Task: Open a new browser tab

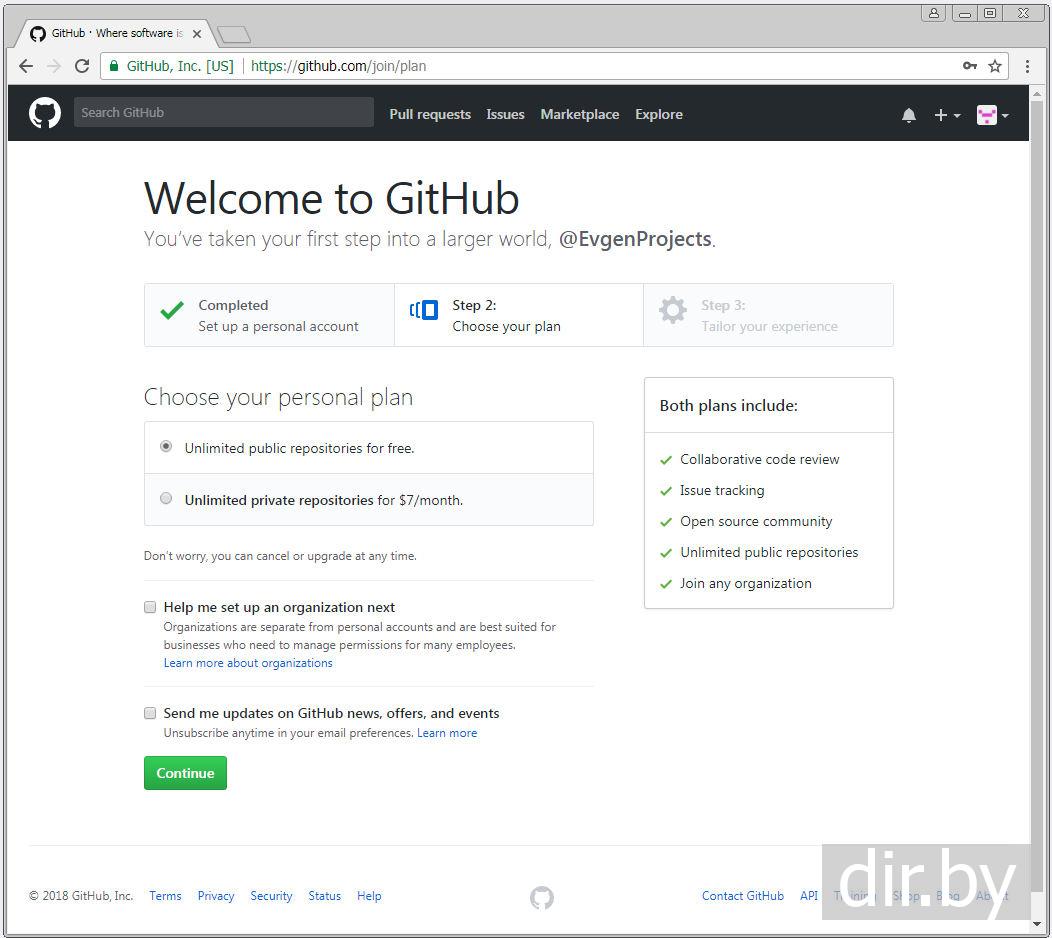Action: pos(234,34)
